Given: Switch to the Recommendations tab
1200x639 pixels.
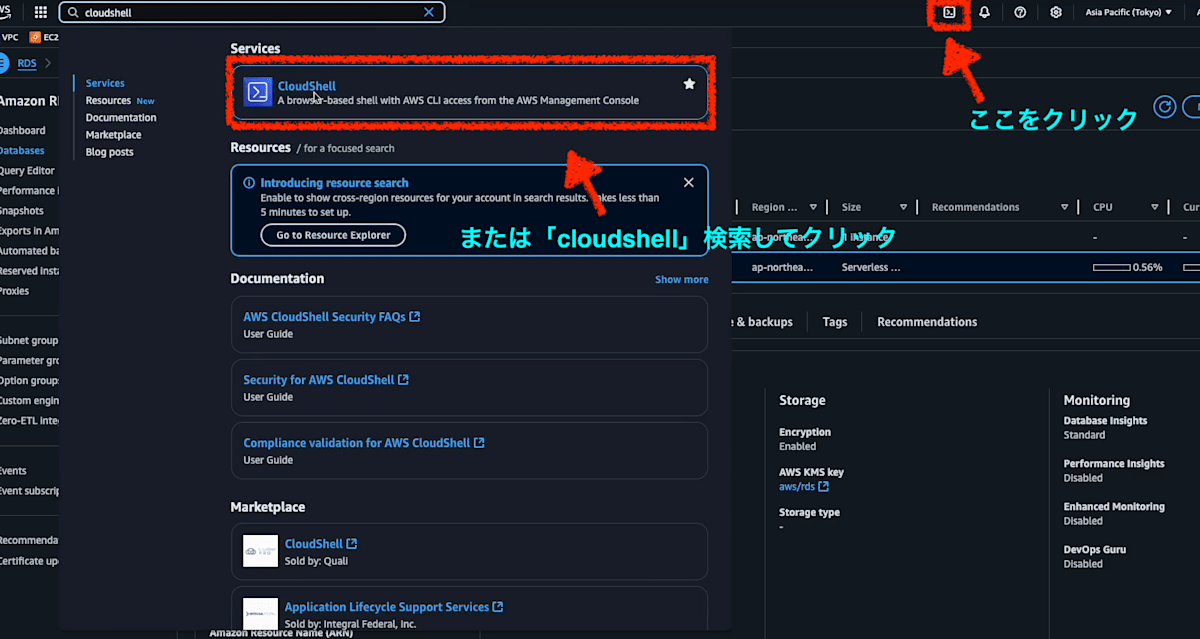Looking at the screenshot, I should (927, 322).
